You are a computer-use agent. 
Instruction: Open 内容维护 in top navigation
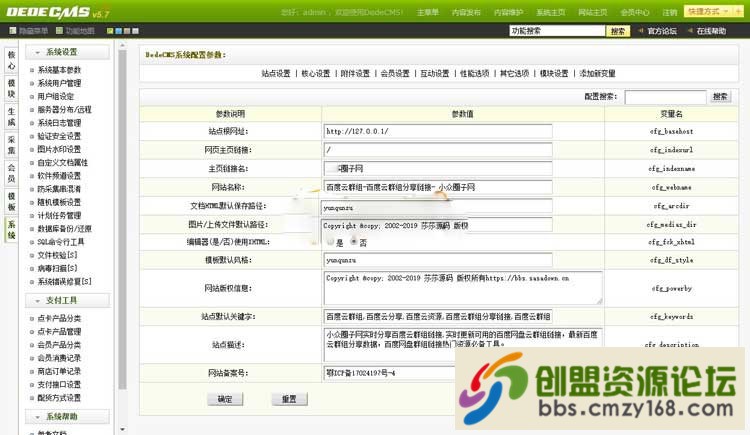click(508, 12)
